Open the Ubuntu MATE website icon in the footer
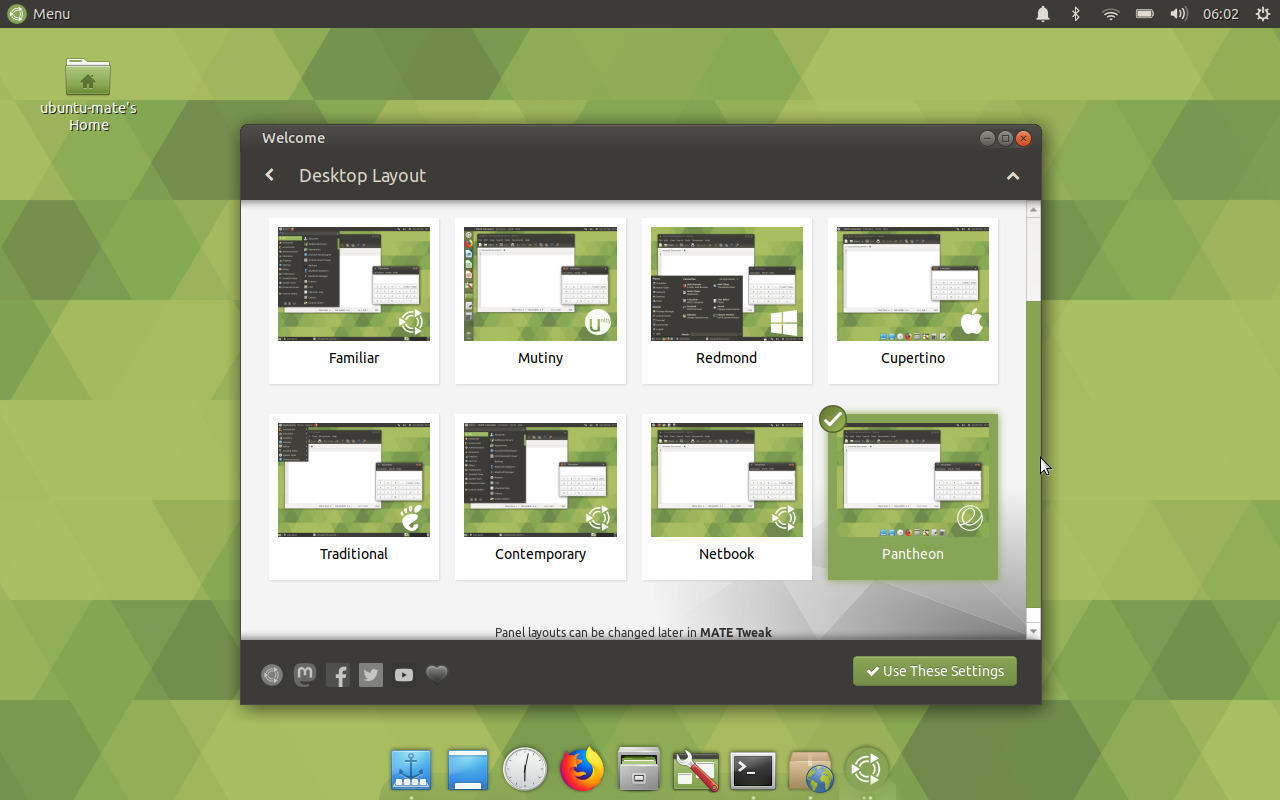This screenshot has width=1280, height=800. coord(272,675)
